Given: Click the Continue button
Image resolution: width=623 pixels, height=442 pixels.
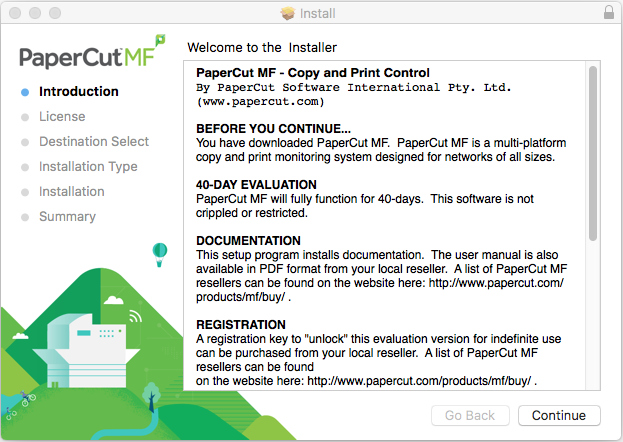Looking at the screenshot, I should pos(559,415).
